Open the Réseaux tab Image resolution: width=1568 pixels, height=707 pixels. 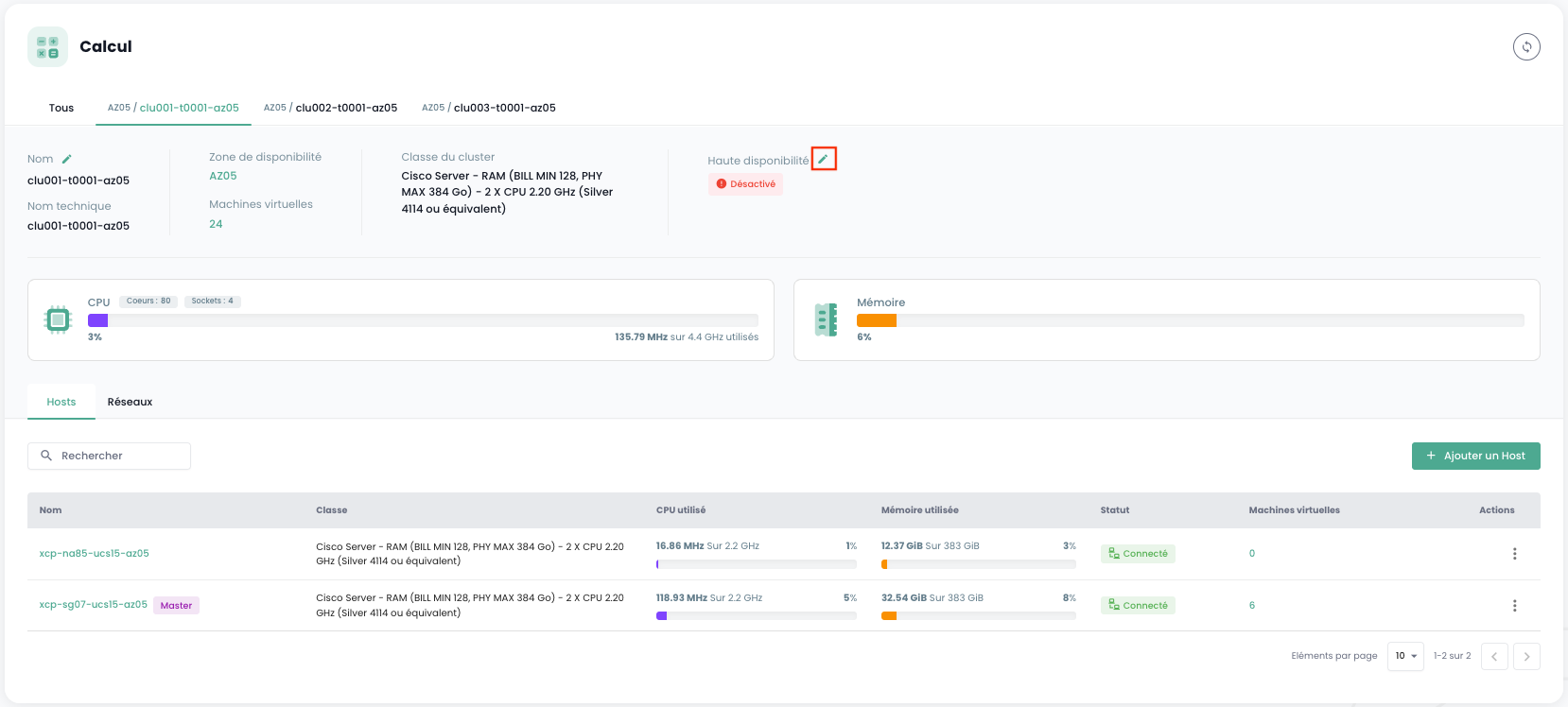pyautogui.click(x=130, y=402)
